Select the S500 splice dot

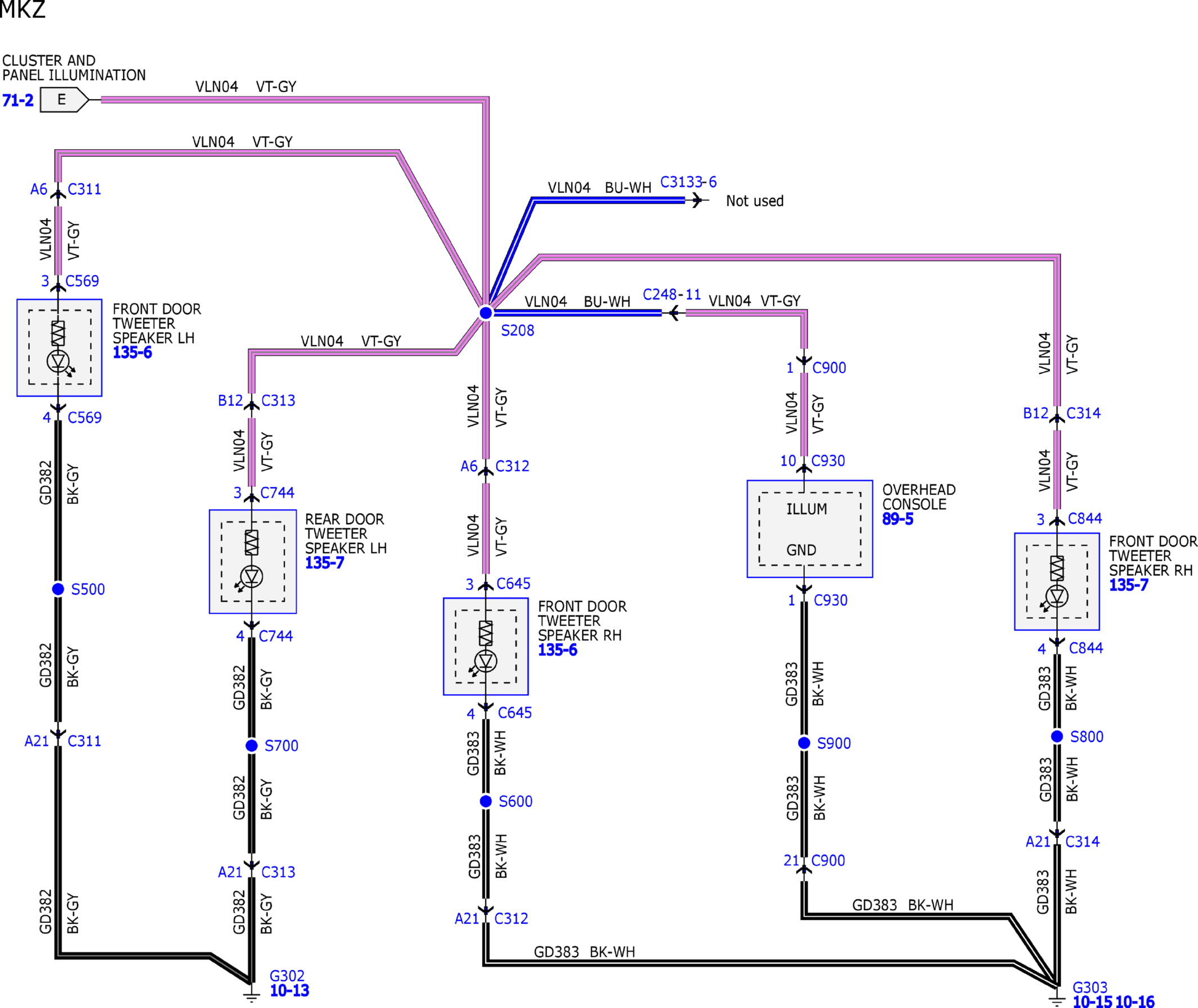point(58,588)
